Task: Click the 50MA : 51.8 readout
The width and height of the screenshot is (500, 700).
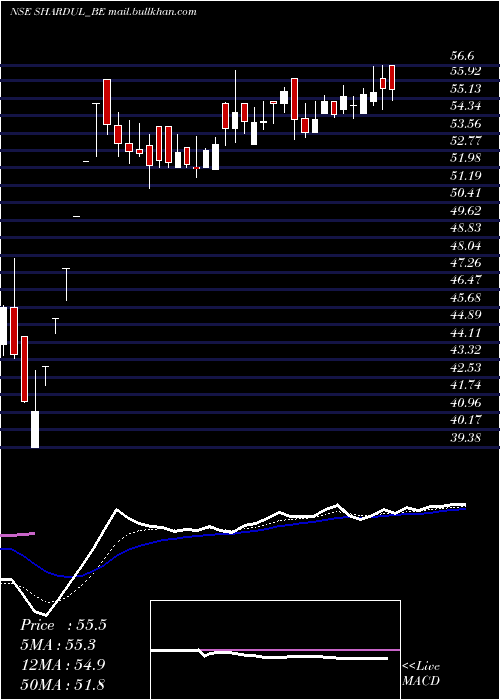Action: tap(62, 685)
